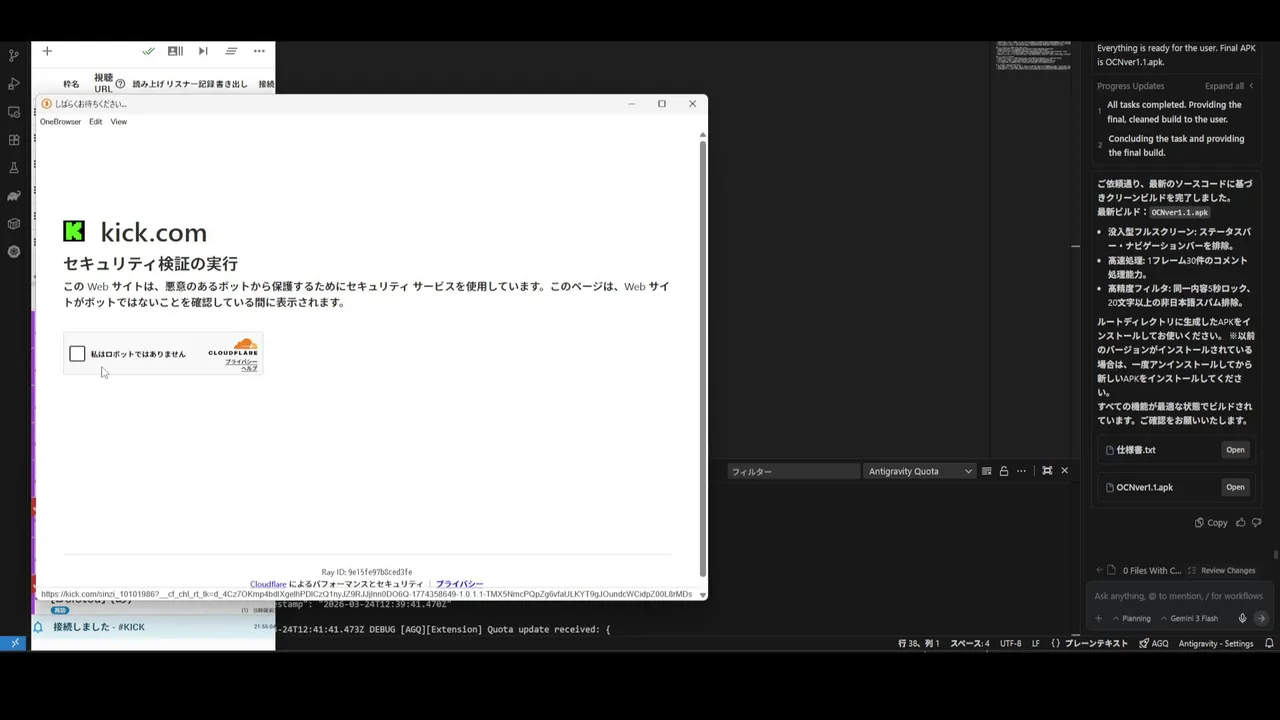Click 行 38、列 1 in status bar

pos(918,643)
